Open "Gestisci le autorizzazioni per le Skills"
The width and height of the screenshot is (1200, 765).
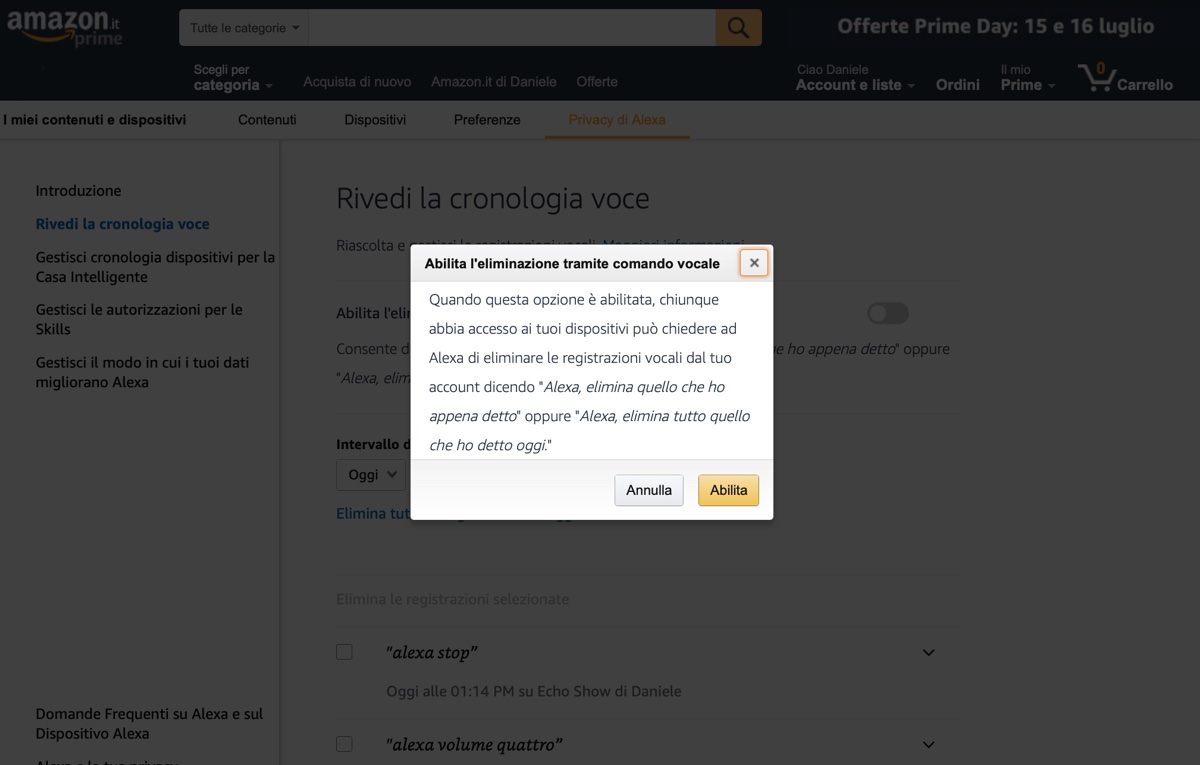point(139,319)
